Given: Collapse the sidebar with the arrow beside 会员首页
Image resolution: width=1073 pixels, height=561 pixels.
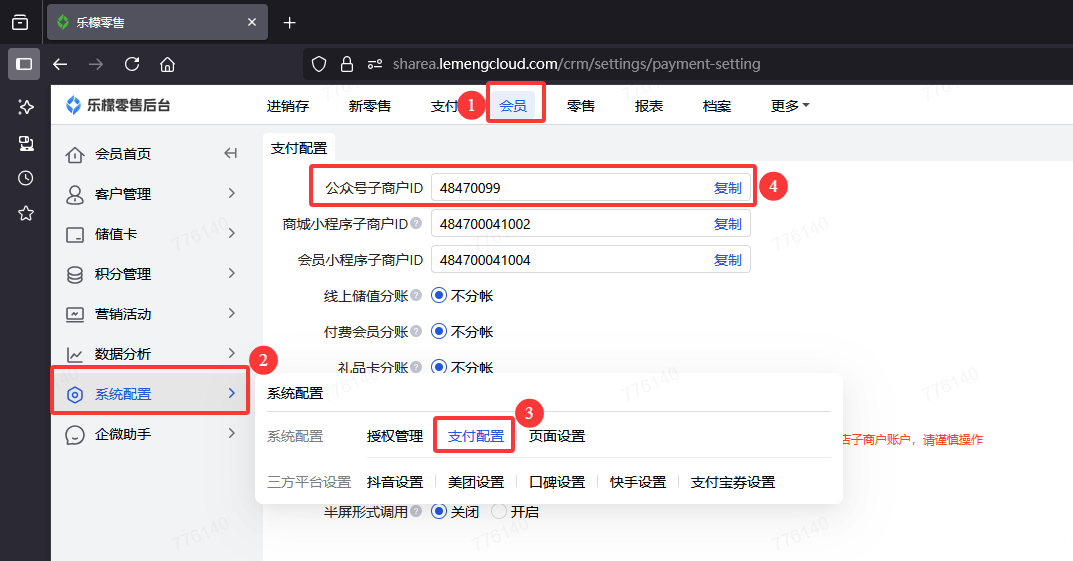Looking at the screenshot, I should point(231,153).
